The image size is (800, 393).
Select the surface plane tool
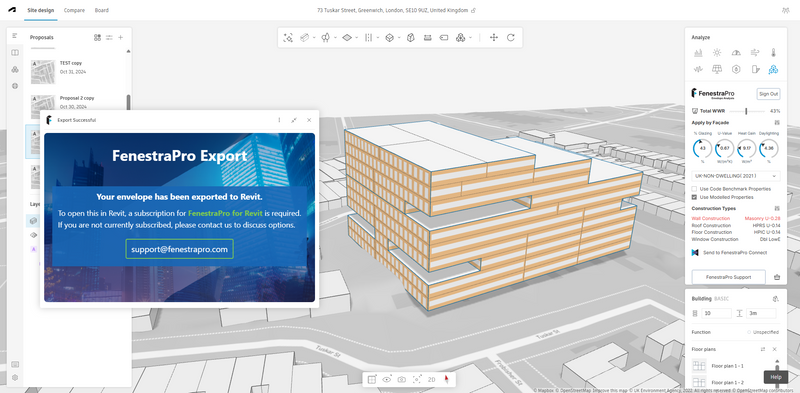[x=347, y=37]
